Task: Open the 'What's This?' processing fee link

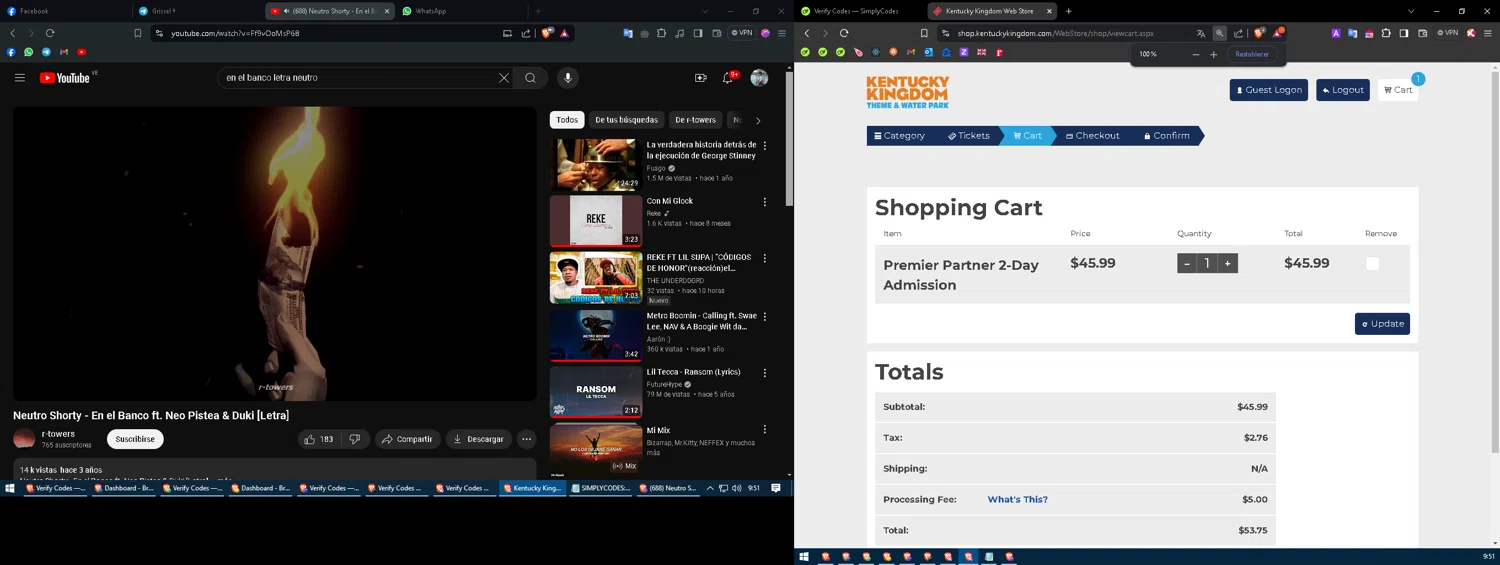Action: pyautogui.click(x=1018, y=500)
